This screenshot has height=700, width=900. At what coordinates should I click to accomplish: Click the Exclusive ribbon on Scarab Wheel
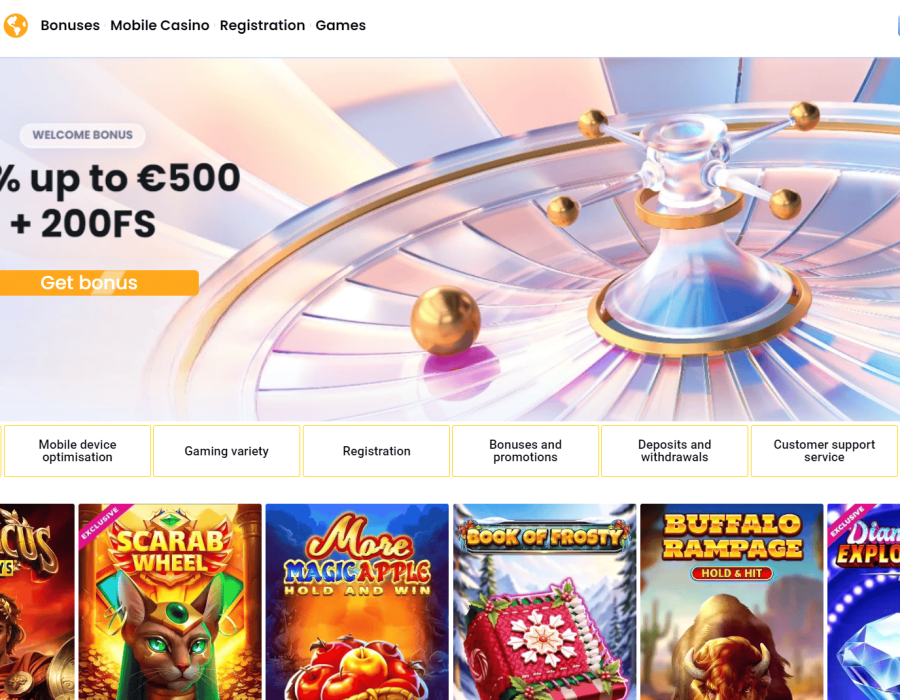coord(101,523)
